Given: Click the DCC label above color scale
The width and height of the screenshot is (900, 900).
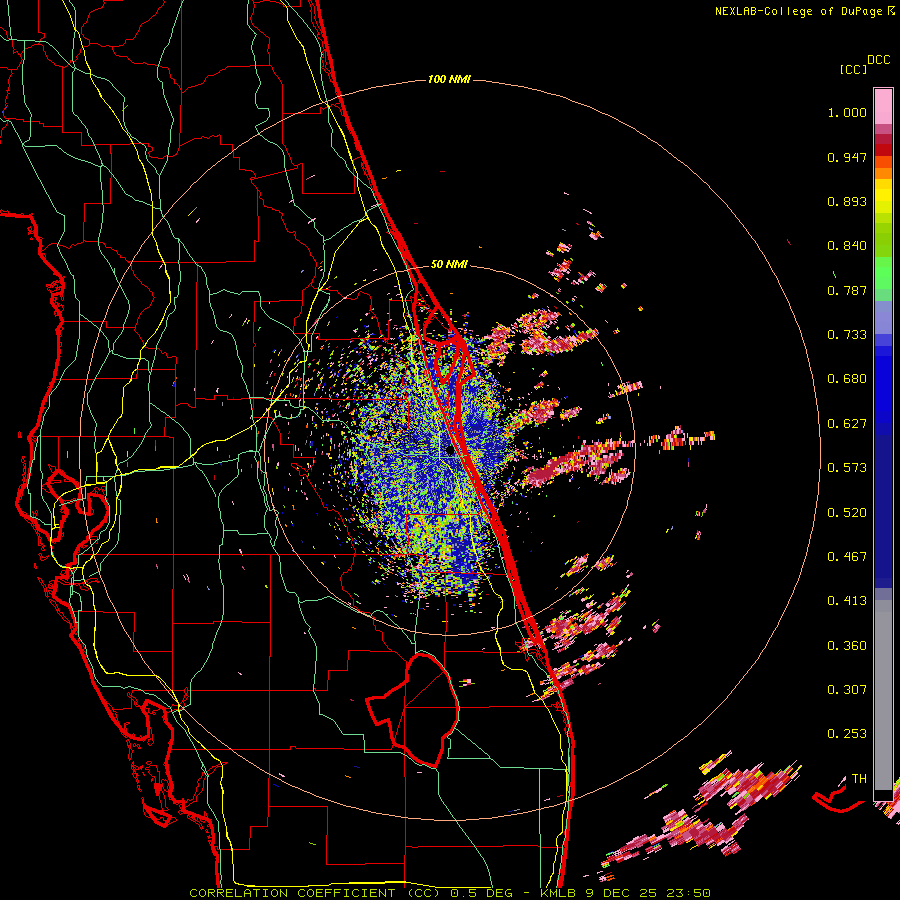Looking at the screenshot, I should [x=879, y=60].
